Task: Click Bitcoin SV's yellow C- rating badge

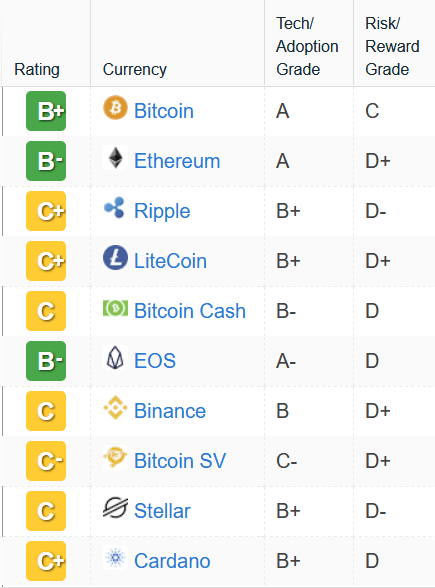Action: (46, 461)
